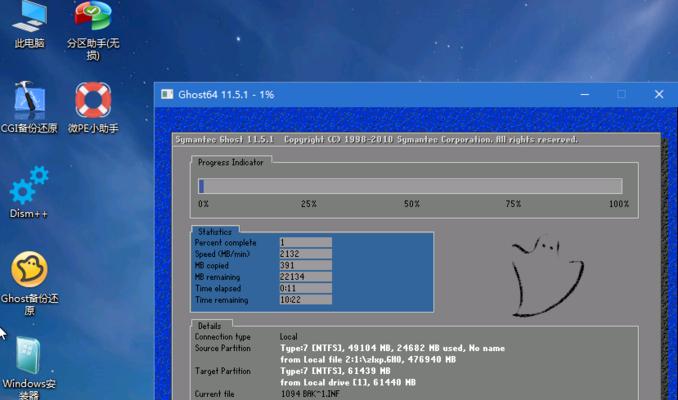
Task: Click the Target Partition 61439 MB line
Action: click(335, 371)
